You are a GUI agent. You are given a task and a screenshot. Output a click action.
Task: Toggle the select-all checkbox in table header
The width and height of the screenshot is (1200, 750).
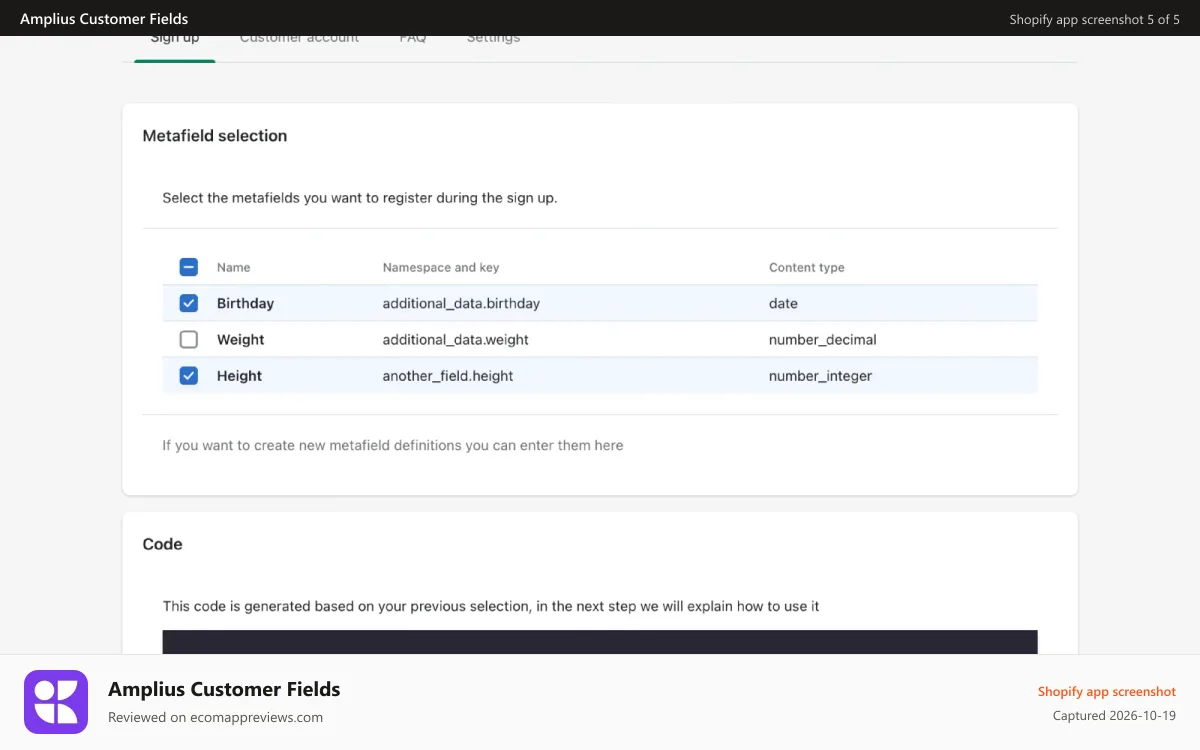click(188, 267)
